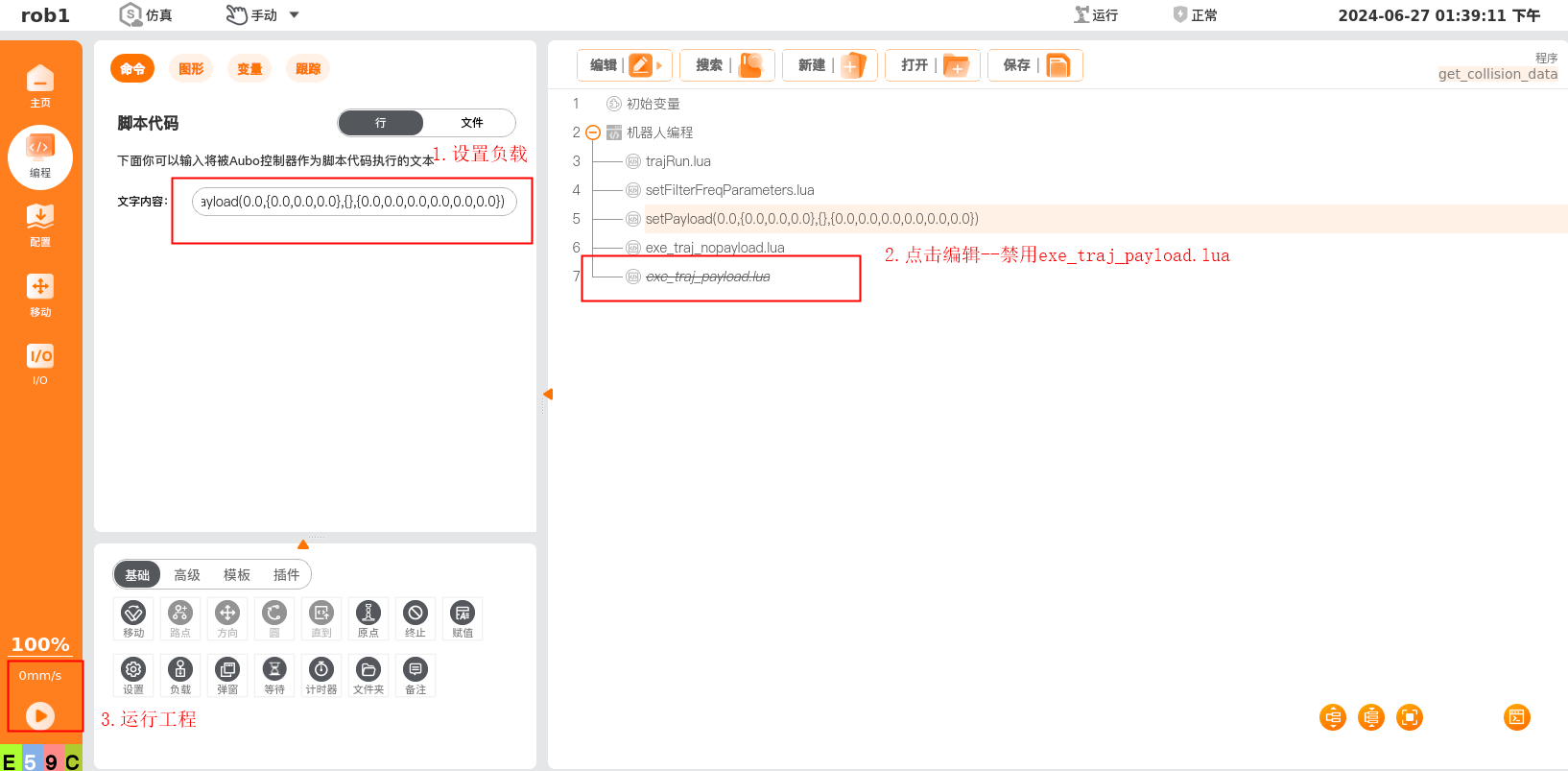Click the 搜索 search toolbar button
The image size is (1568, 771).
click(727, 65)
